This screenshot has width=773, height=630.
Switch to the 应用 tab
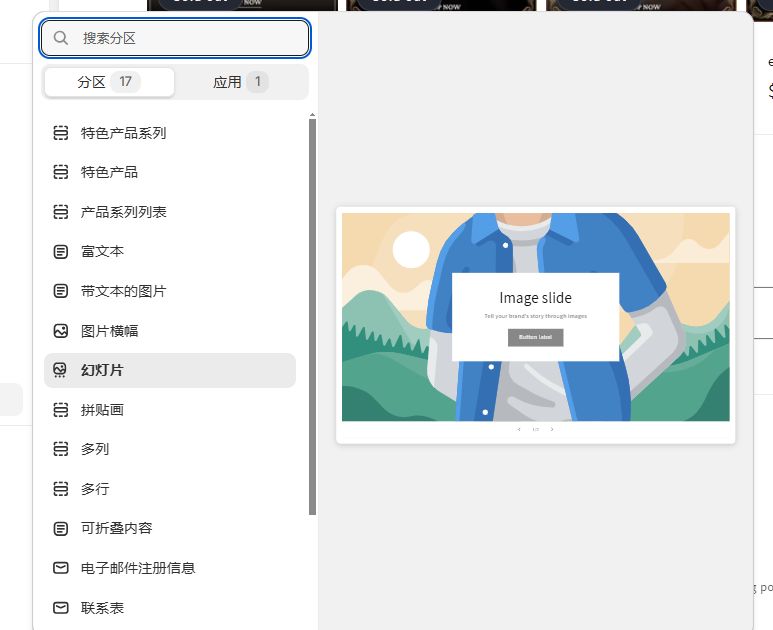(241, 82)
